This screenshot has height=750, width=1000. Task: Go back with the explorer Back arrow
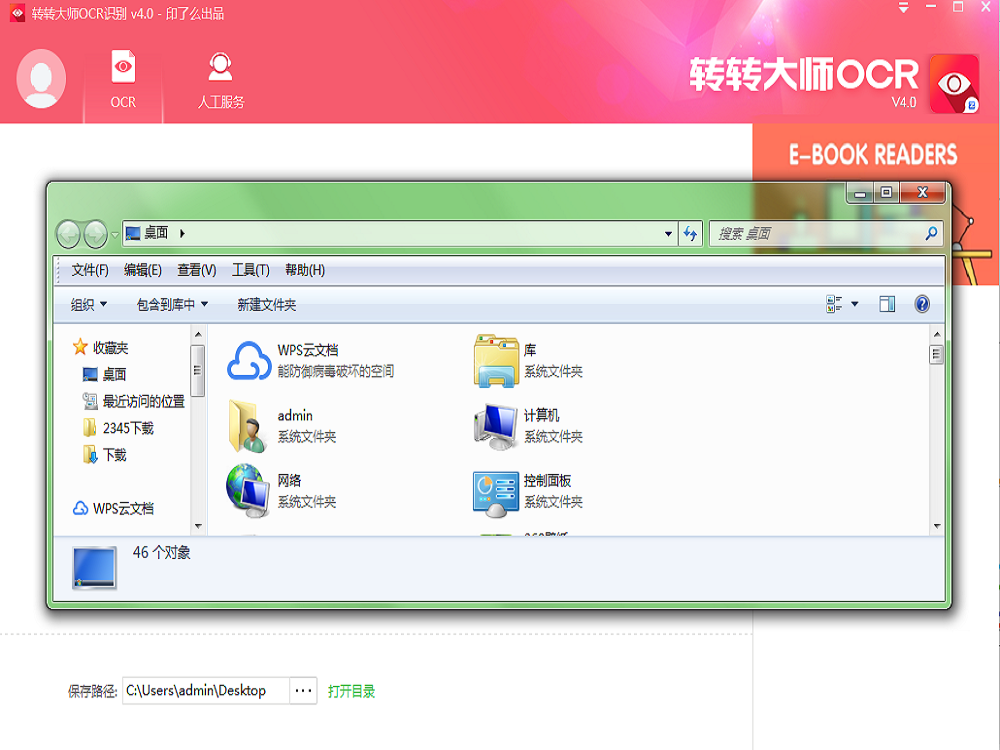click(68, 234)
